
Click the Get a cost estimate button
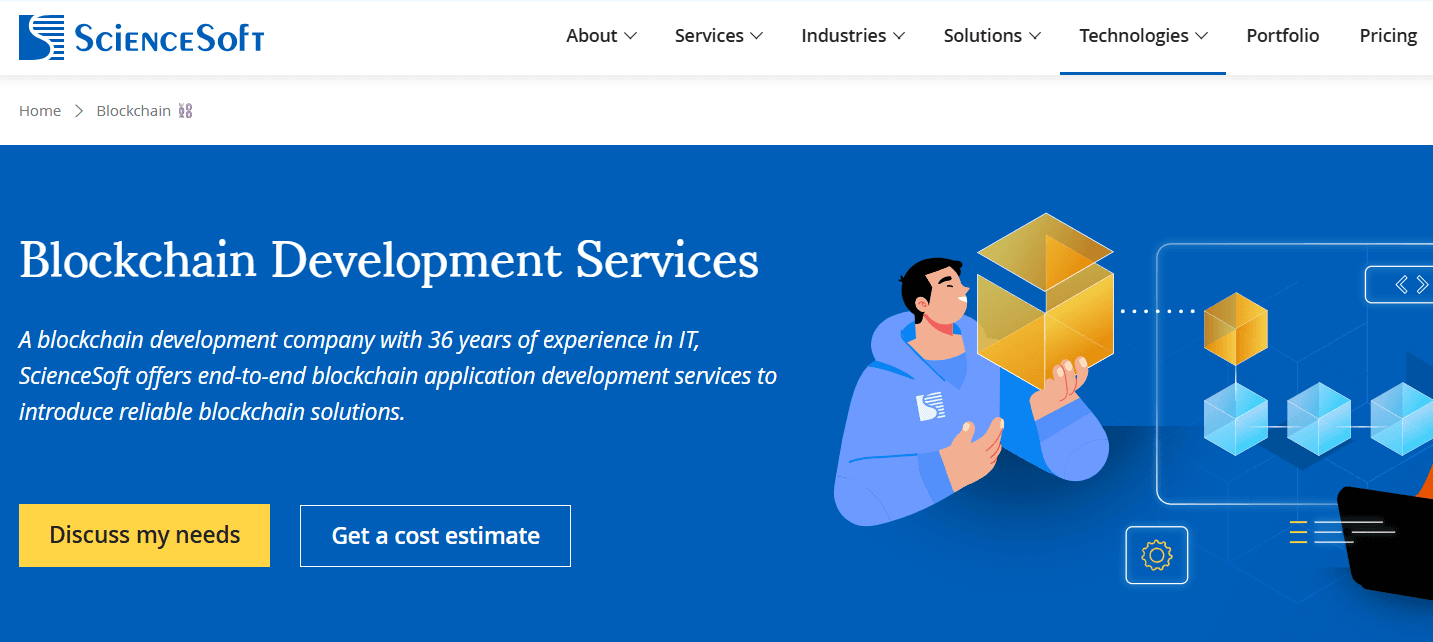[435, 536]
